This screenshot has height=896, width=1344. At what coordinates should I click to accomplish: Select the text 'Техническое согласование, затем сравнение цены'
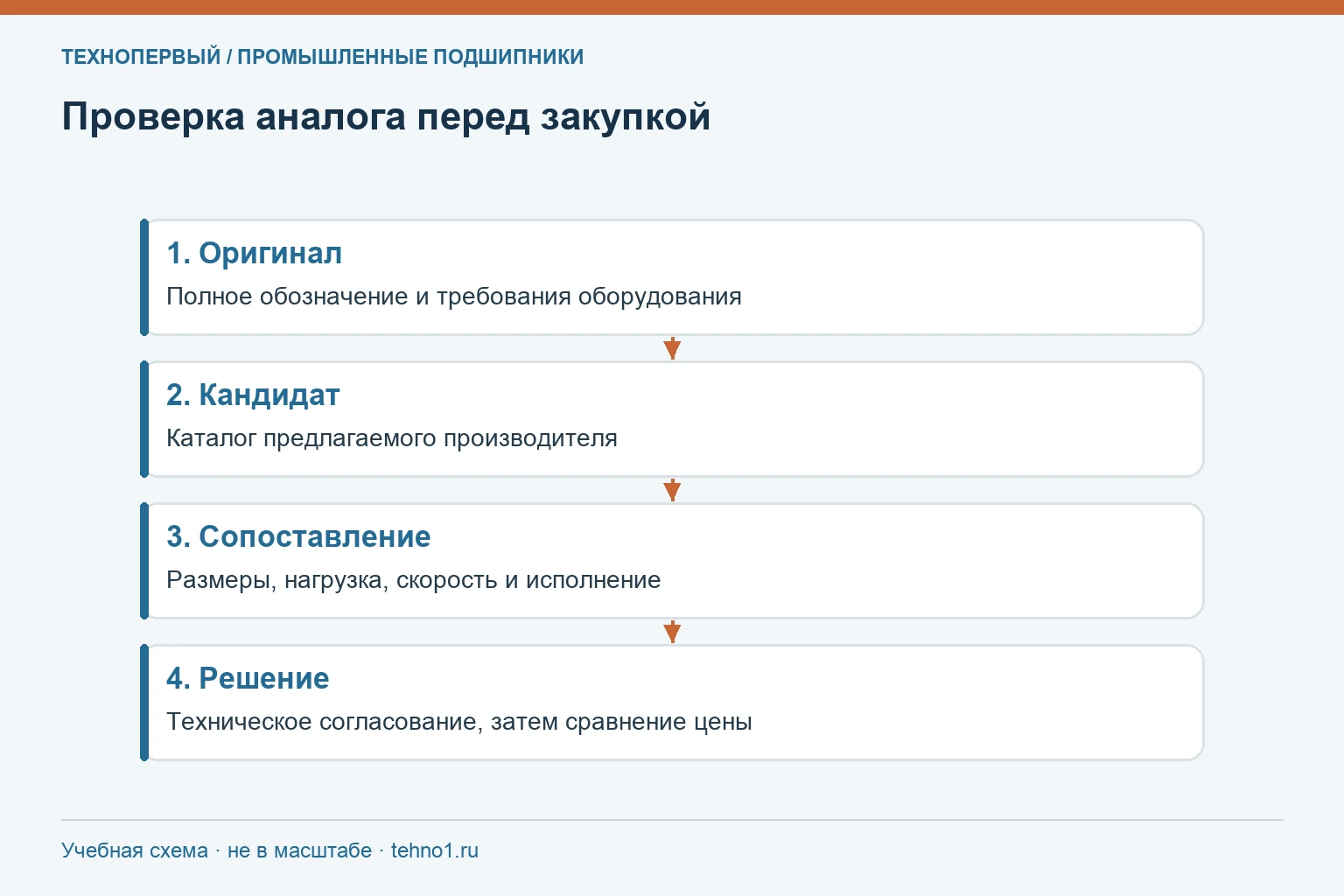coord(459,722)
